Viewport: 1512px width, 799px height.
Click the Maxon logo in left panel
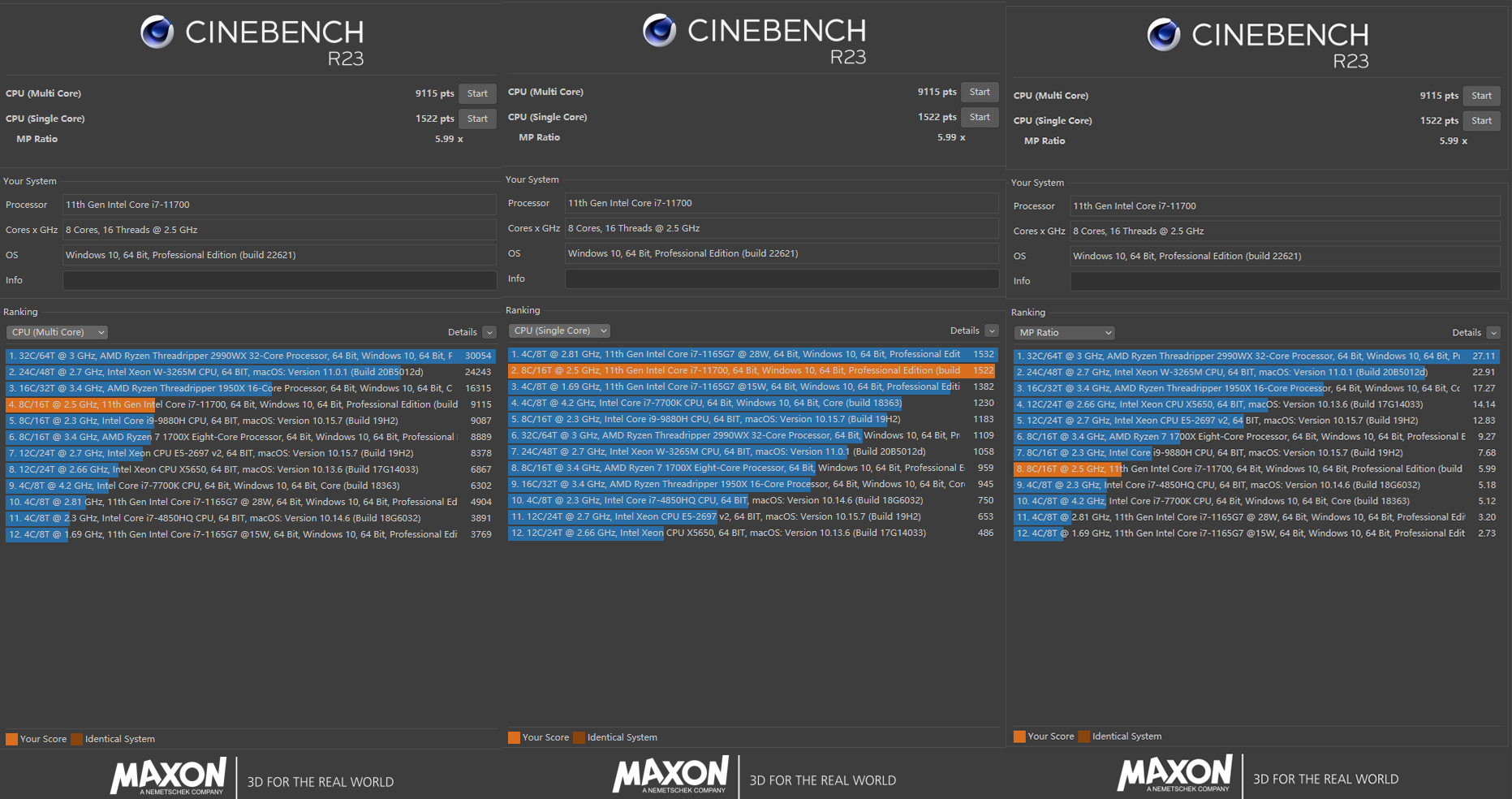(169, 776)
